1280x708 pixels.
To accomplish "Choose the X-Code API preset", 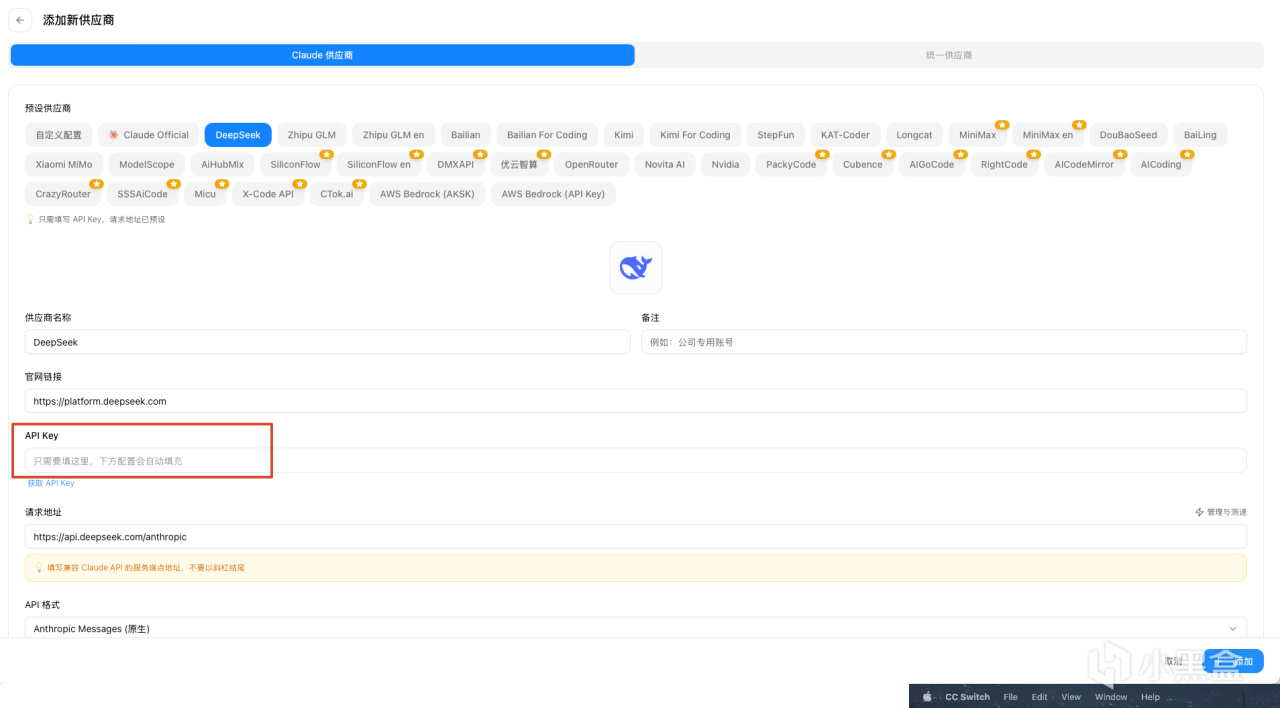I will coord(268,194).
